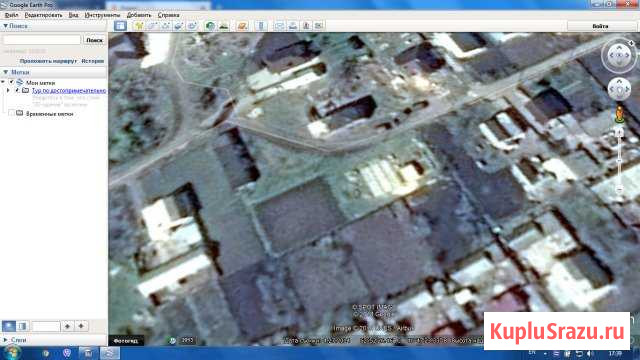Switch planets using the planet toolbar icon
Viewport: 640px width, 360px height.
242,26
